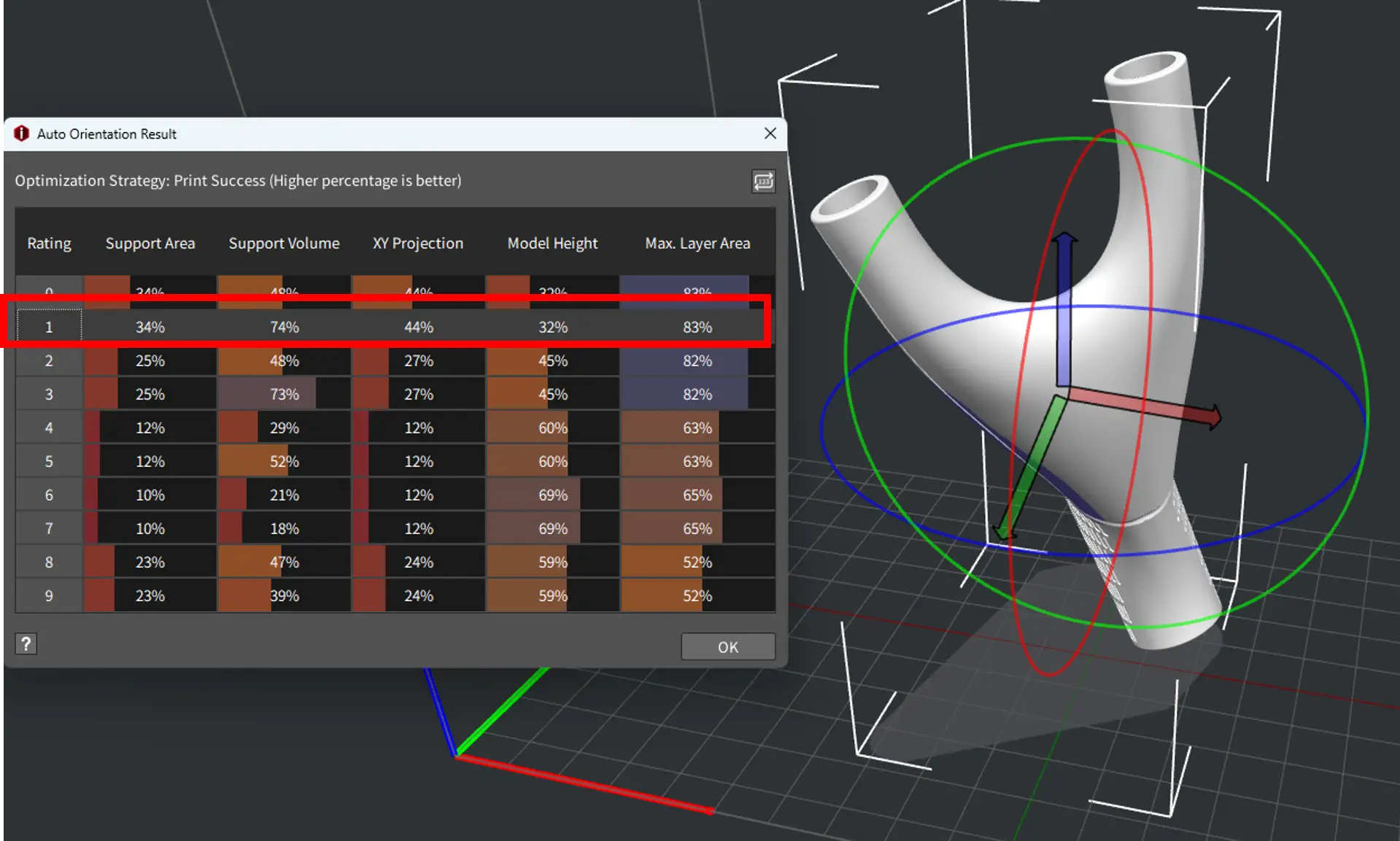
Task: Sort by the Support Area column header
Action: coord(150,244)
